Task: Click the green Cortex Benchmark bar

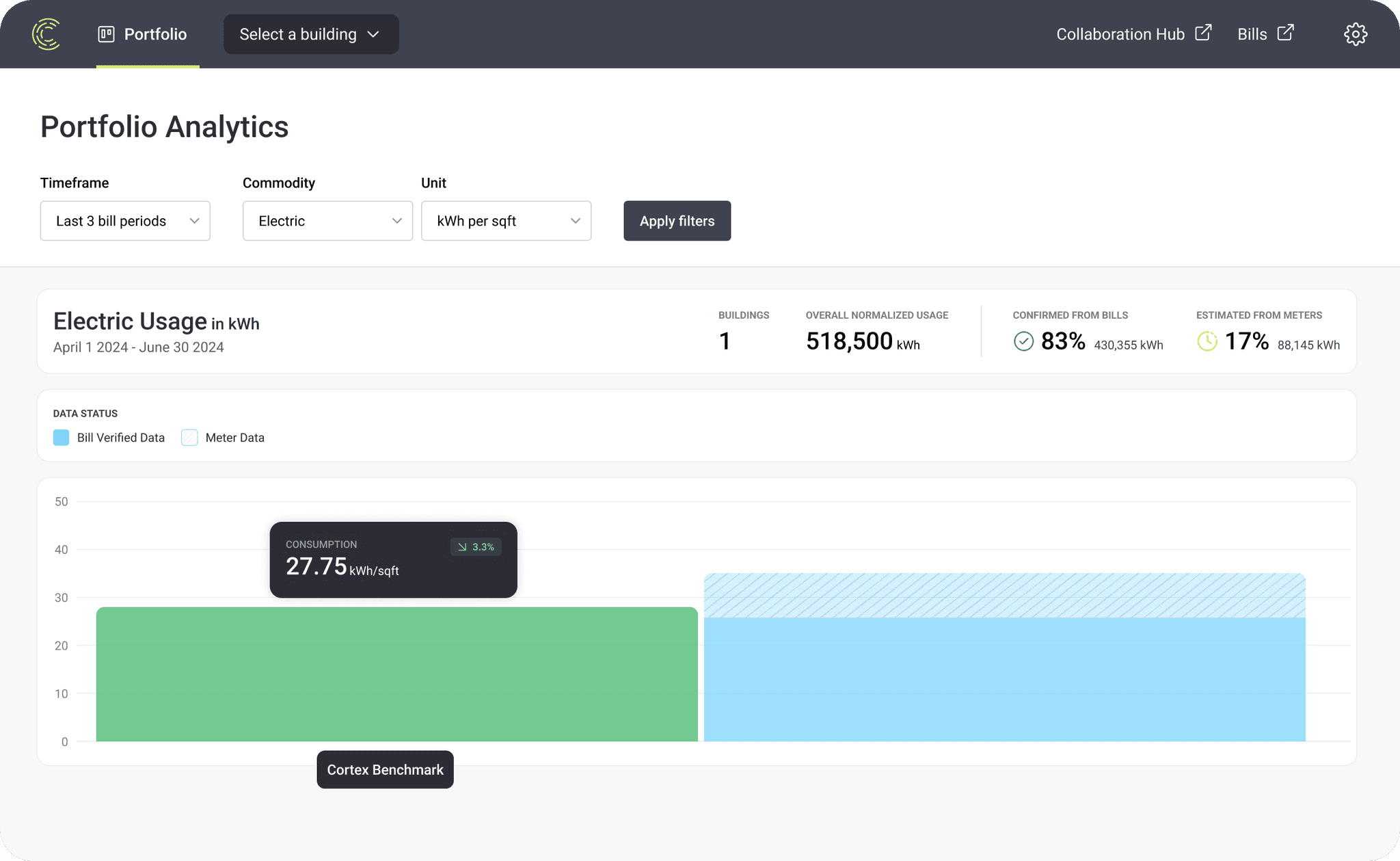Action: (x=396, y=674)
